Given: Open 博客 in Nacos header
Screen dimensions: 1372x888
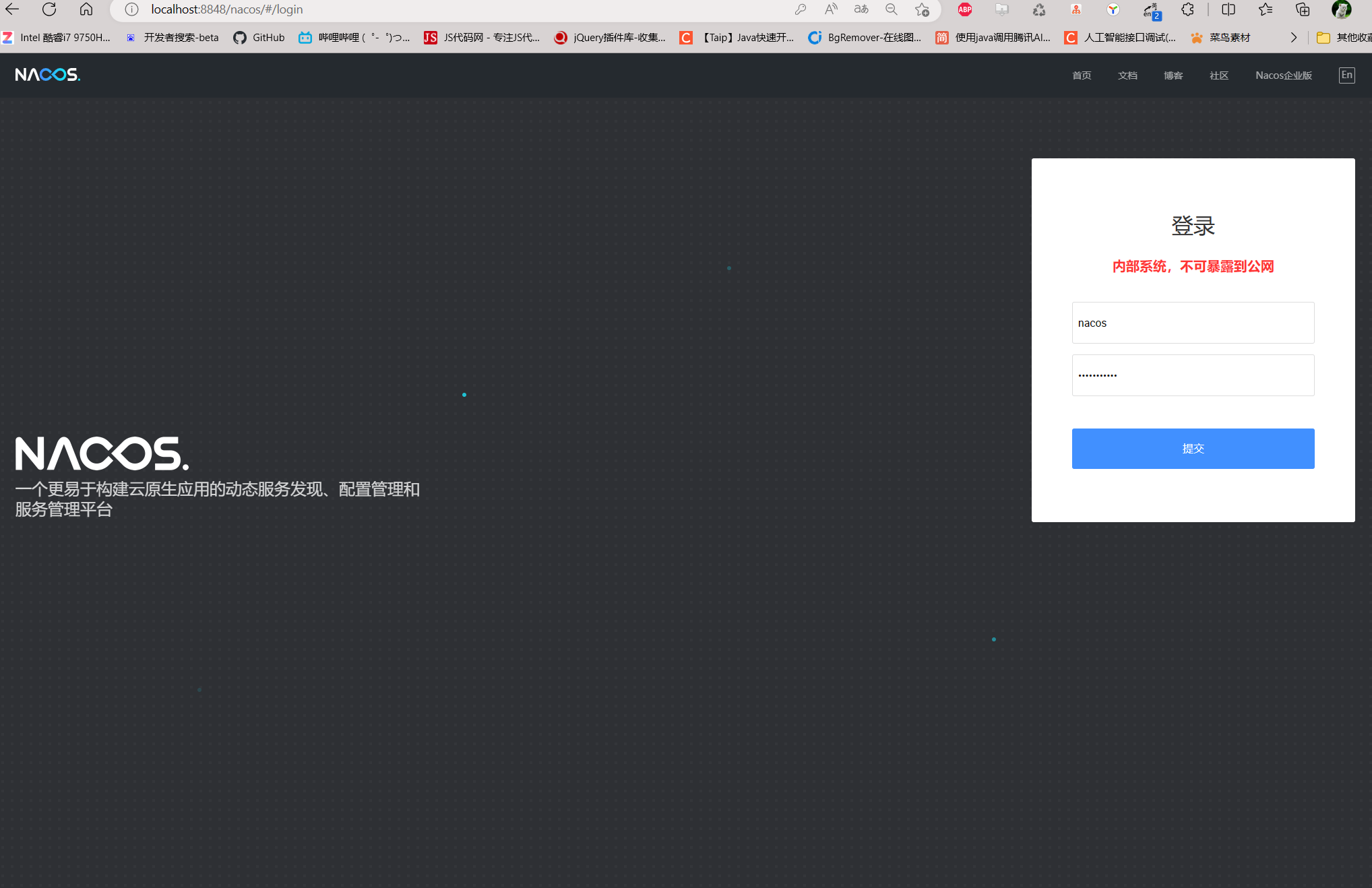Looking at the screenshot, I should click(1173, 75).
